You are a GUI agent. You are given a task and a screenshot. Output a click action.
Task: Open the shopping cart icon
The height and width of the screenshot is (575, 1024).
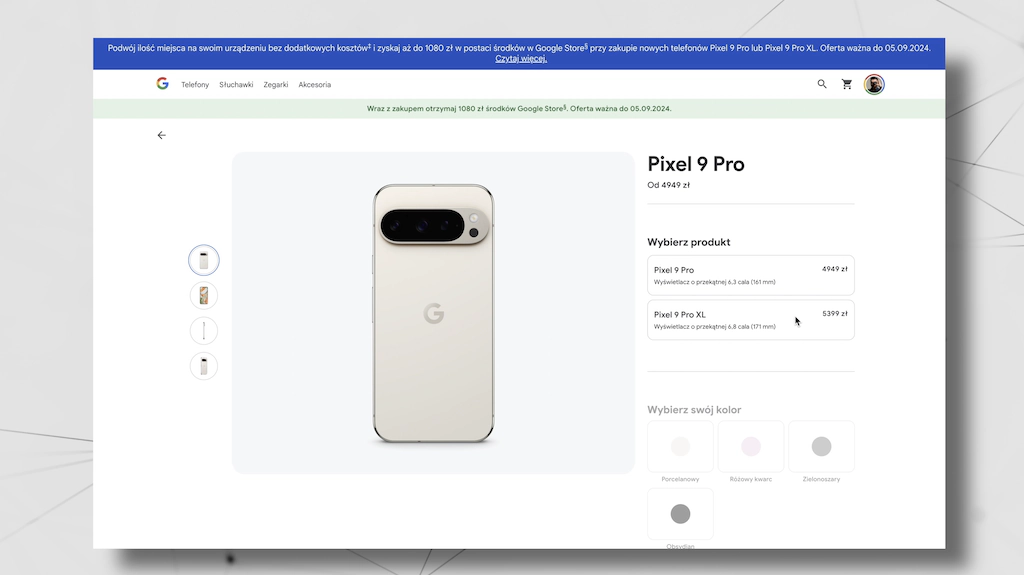tap(847, 84)
